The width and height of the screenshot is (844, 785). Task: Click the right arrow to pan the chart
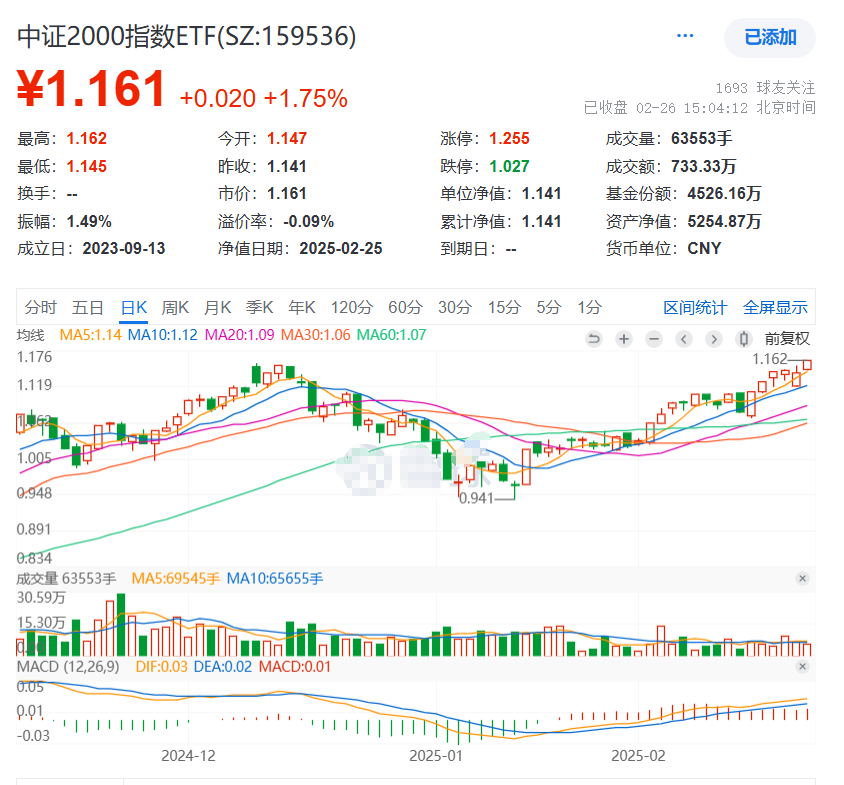pos(714,339)
